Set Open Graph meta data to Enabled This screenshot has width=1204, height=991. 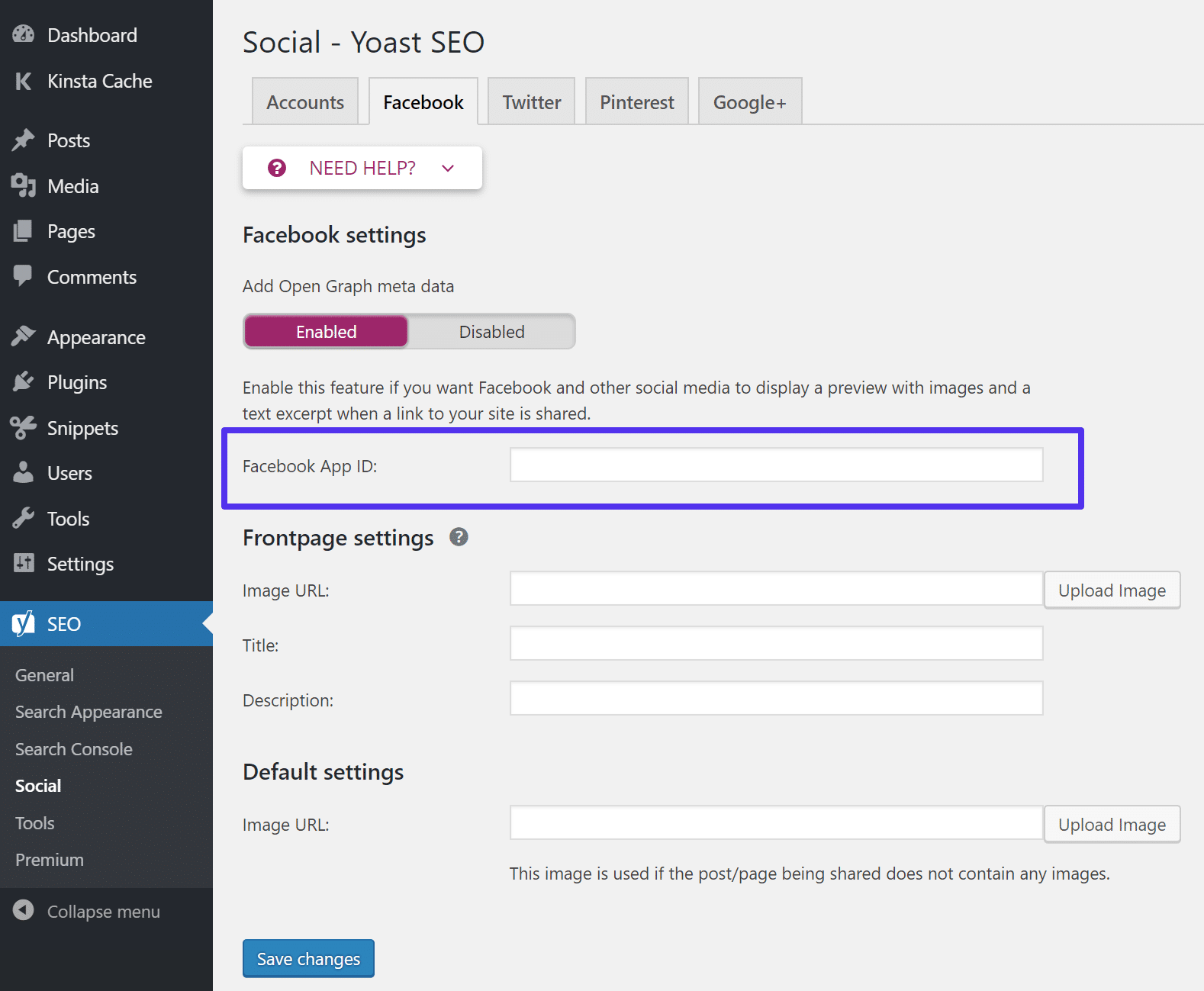(327, 332)
